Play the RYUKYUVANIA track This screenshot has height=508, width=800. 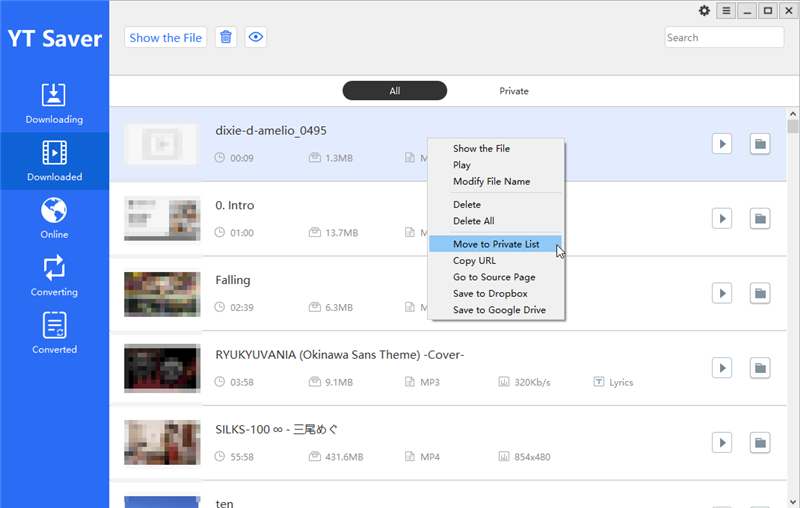tap(722, 368)
